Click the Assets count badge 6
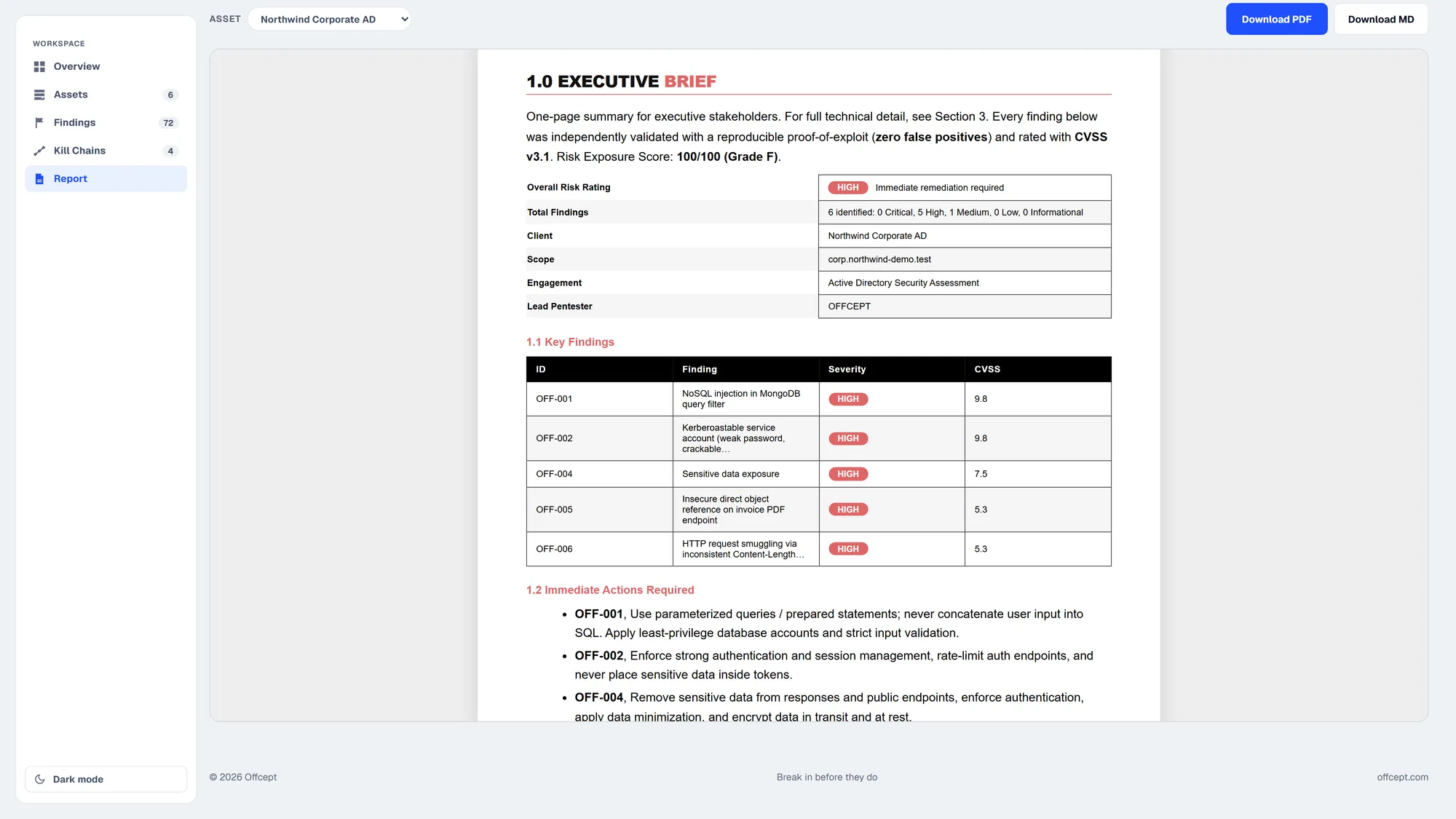The width and height of the screenshot is (1456, 819). [170, 95]
